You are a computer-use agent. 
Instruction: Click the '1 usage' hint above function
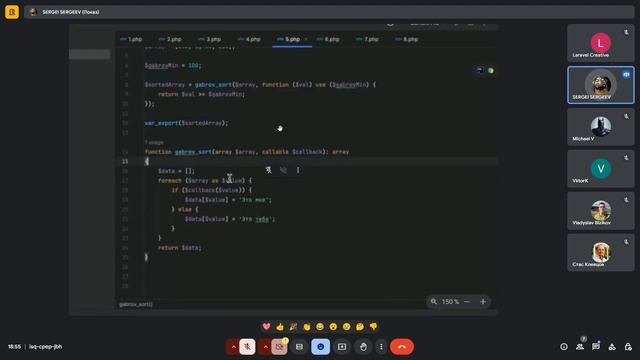(x=154, y=142)
